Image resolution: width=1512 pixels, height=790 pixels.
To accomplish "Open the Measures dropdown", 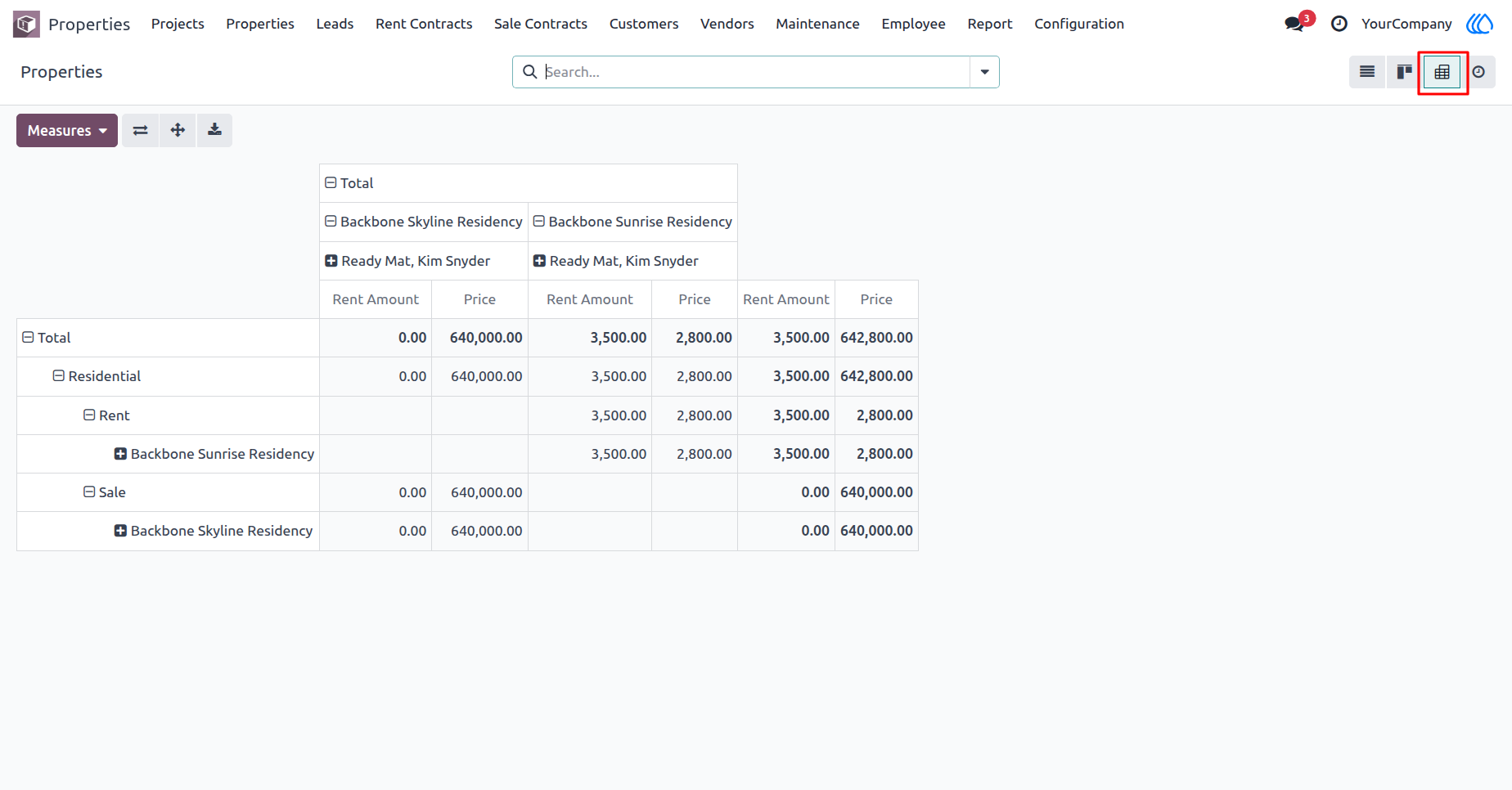I will click(67, 130).
